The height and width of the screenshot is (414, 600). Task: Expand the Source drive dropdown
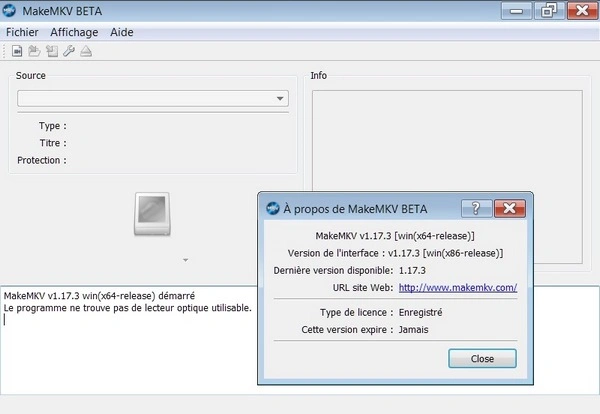280,99
